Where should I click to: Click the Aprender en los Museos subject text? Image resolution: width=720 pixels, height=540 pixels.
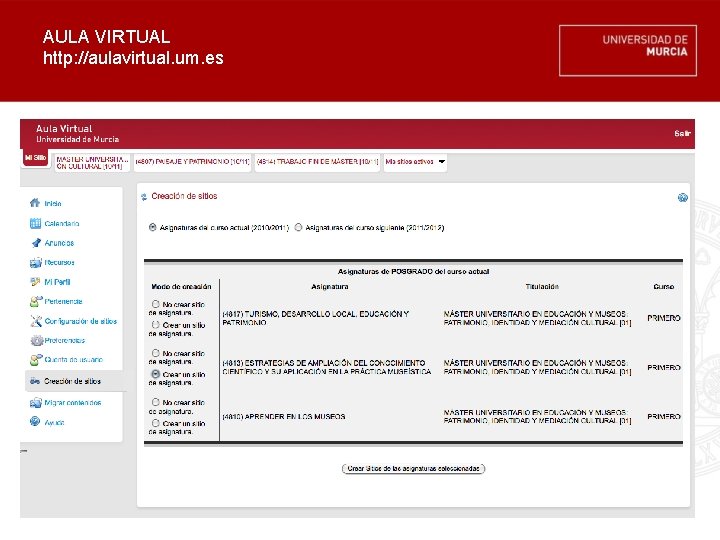[x=284, y=416]
